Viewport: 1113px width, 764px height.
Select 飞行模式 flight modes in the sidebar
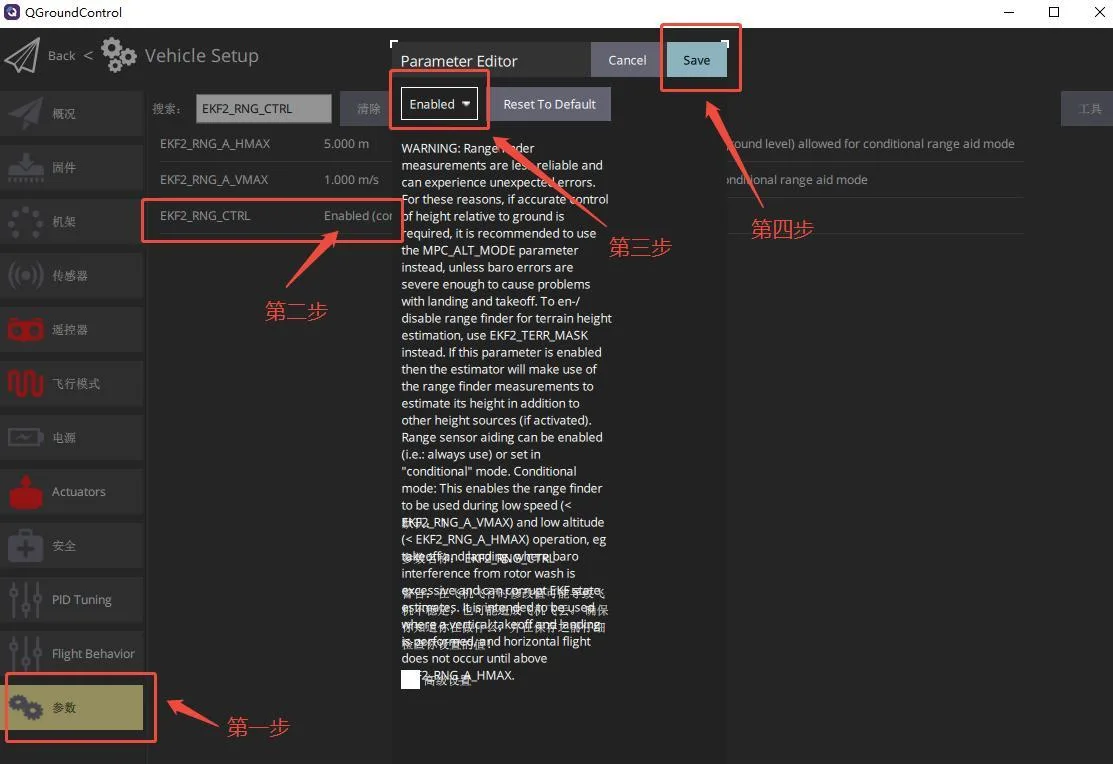[x=72, y=383]
